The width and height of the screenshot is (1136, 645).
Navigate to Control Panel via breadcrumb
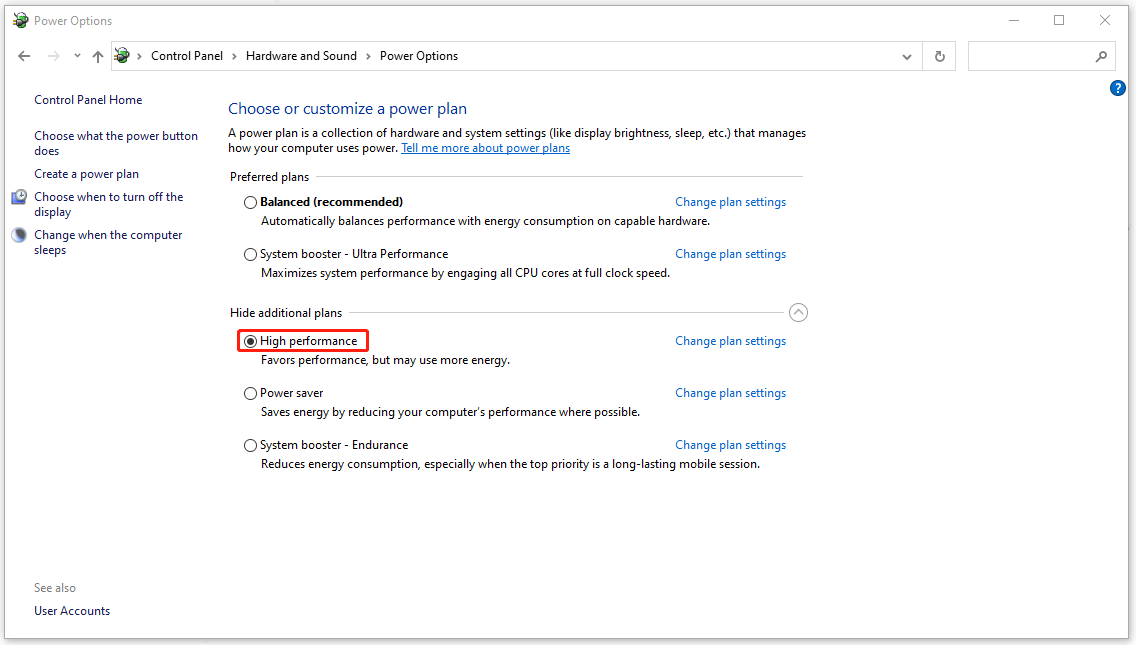186,55
